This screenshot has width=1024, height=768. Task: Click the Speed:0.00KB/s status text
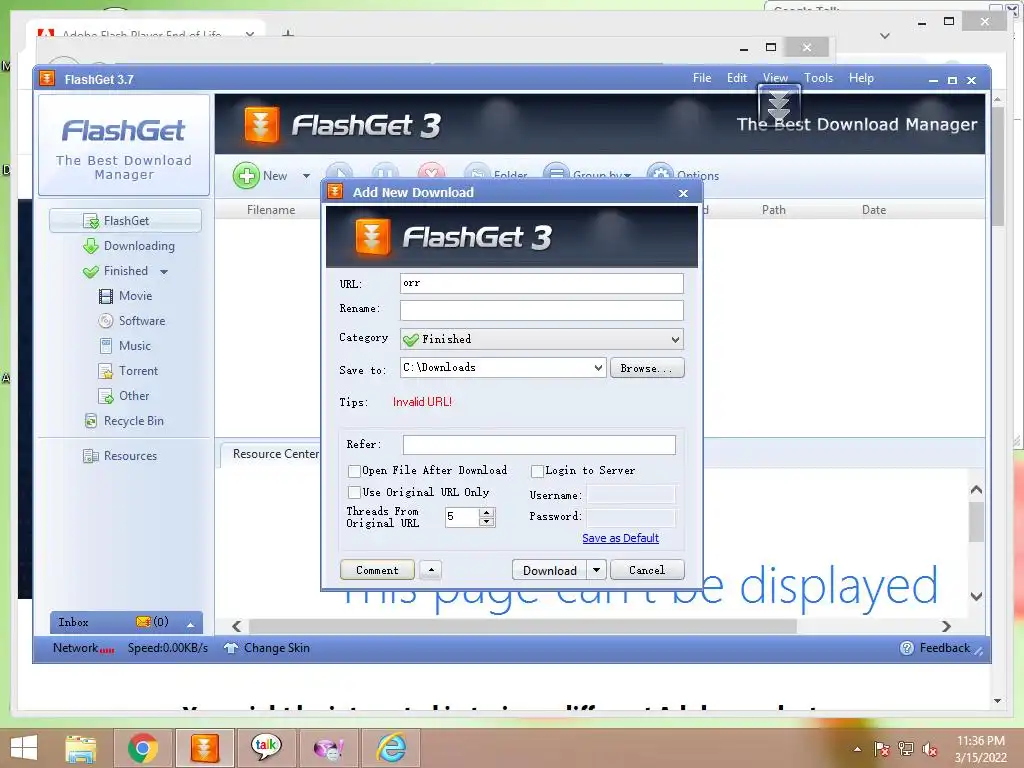tap(168, 648)
